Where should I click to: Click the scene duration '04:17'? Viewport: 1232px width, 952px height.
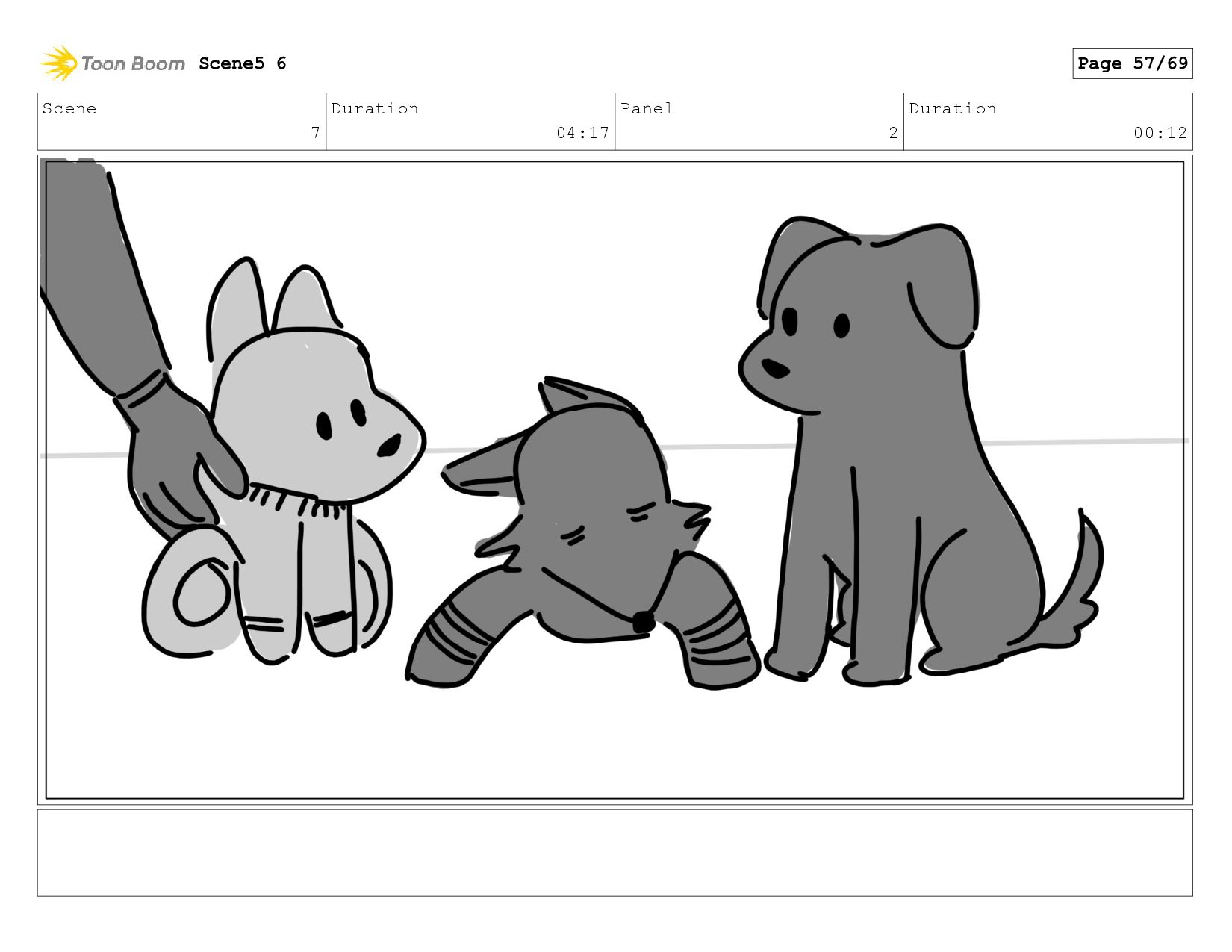pos(582,133)
